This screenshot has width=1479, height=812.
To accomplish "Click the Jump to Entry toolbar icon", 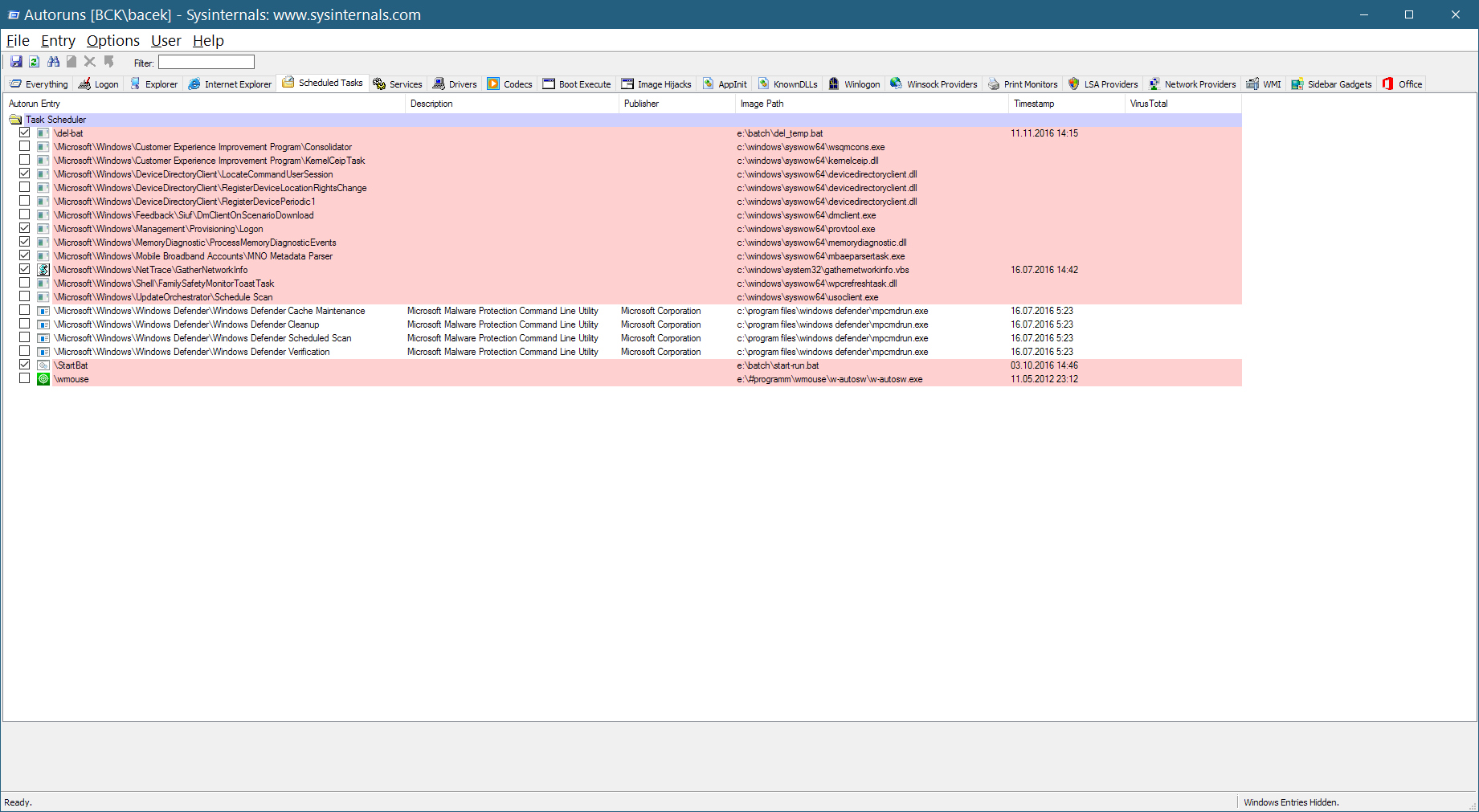I will (x=108, y=62).
